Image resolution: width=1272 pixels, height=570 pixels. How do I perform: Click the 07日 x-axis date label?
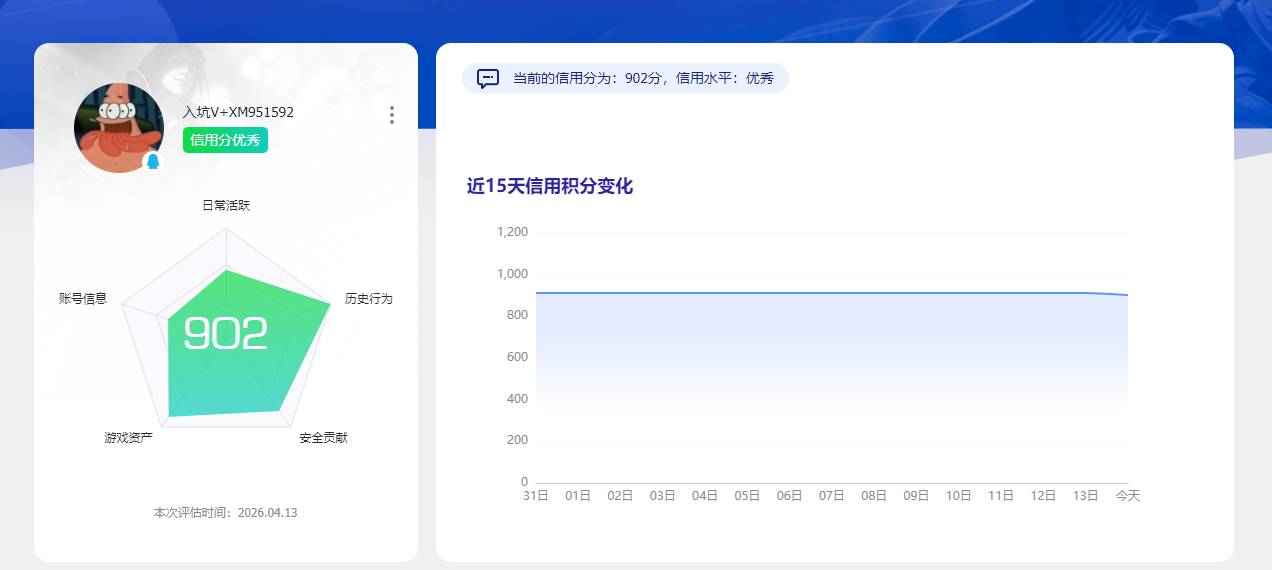click(832, 496)
